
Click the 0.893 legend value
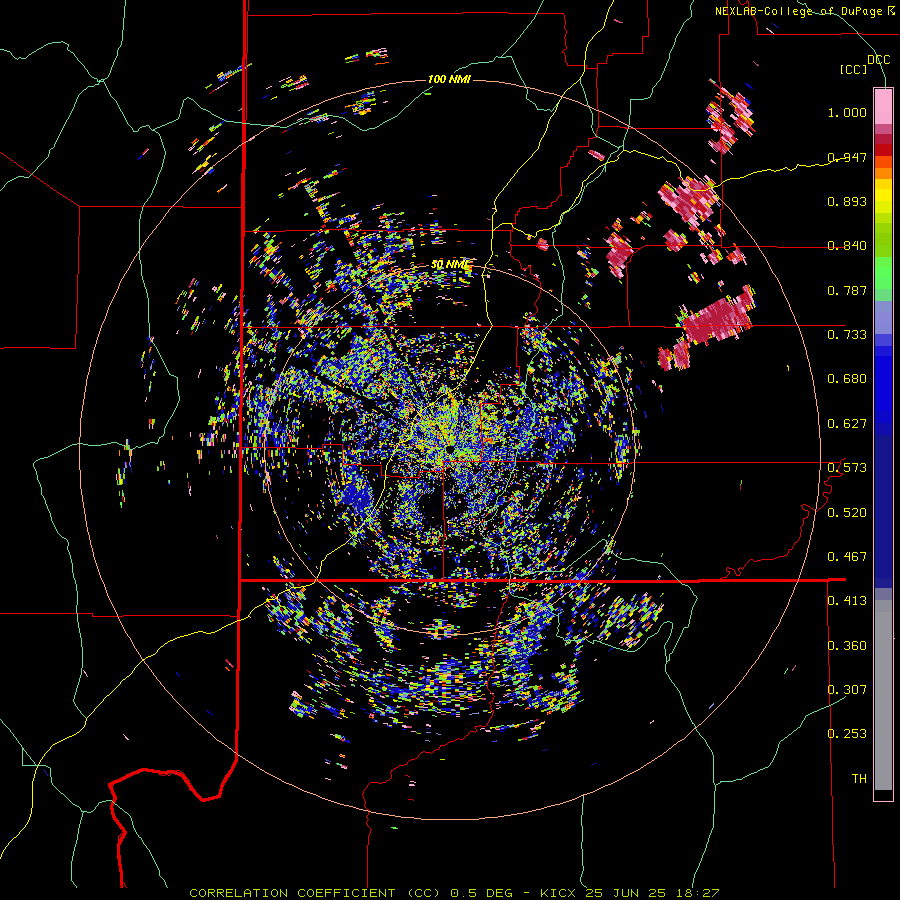847,201
